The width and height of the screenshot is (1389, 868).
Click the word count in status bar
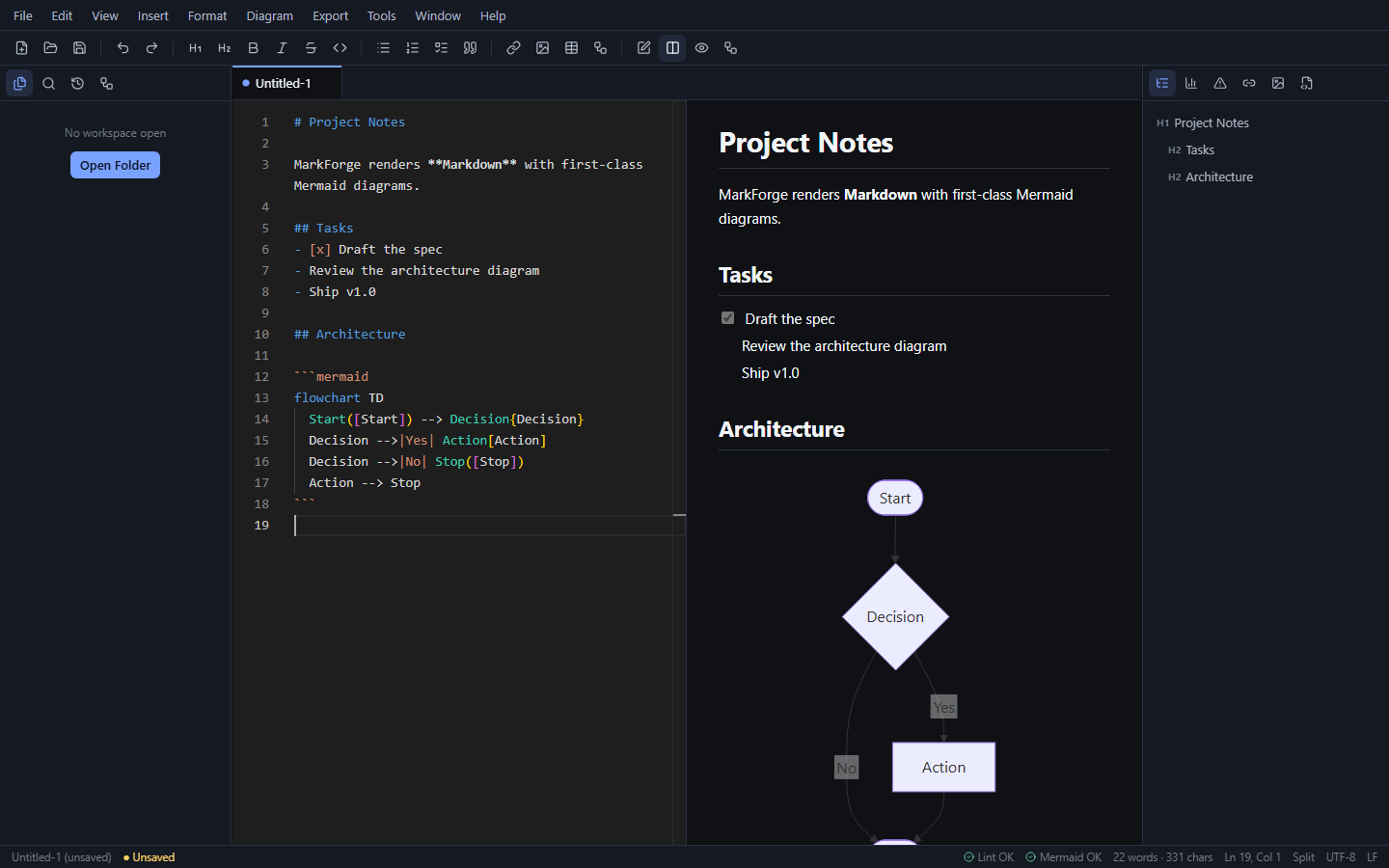click(1162, 857)
